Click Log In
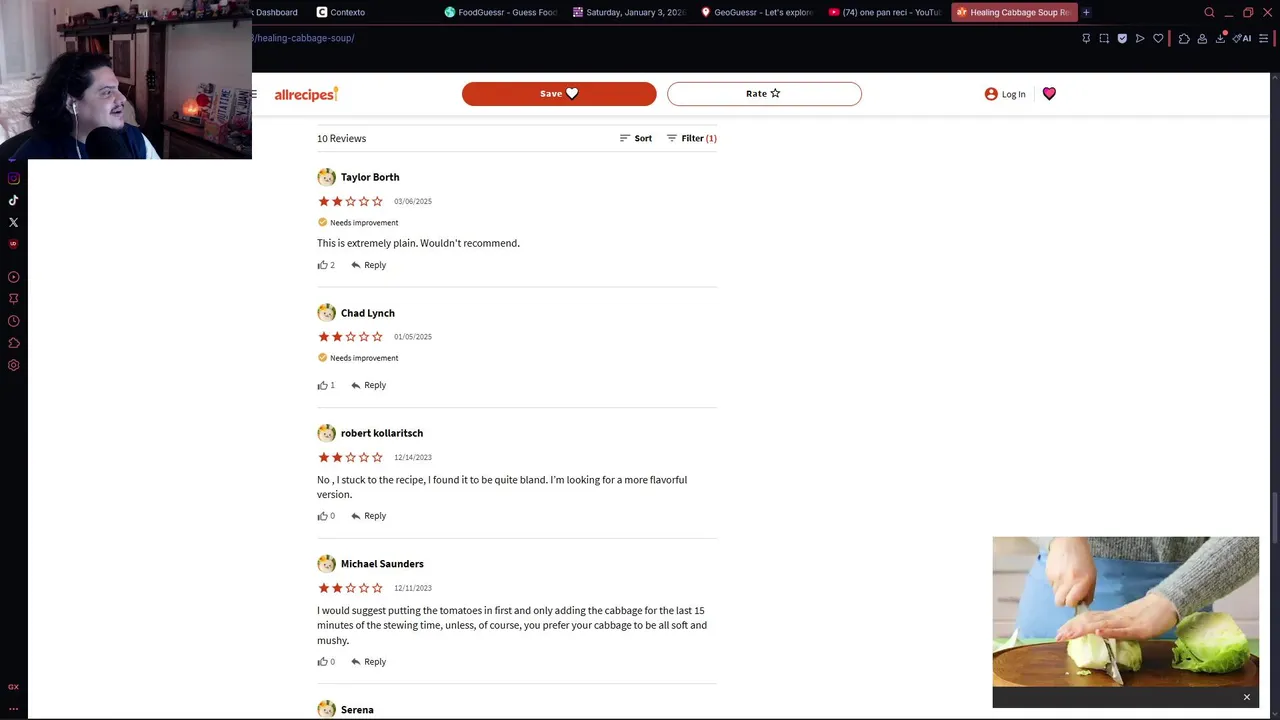1280x720 pixels. coord(1005,94)
